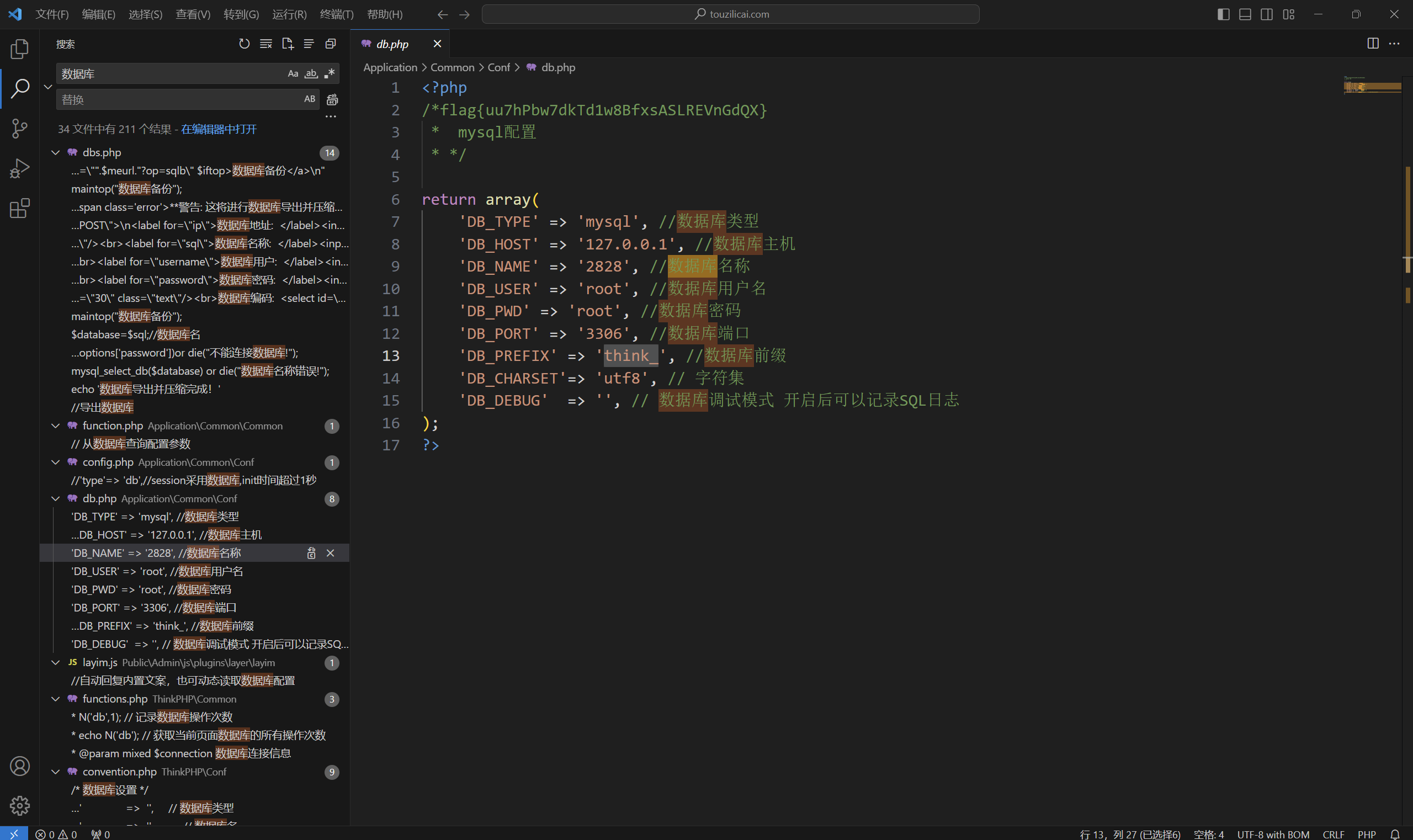Toggle Use Regular Expression in search
The height and width of the screenshot is (840, 1413).
[x=330, y=73]
